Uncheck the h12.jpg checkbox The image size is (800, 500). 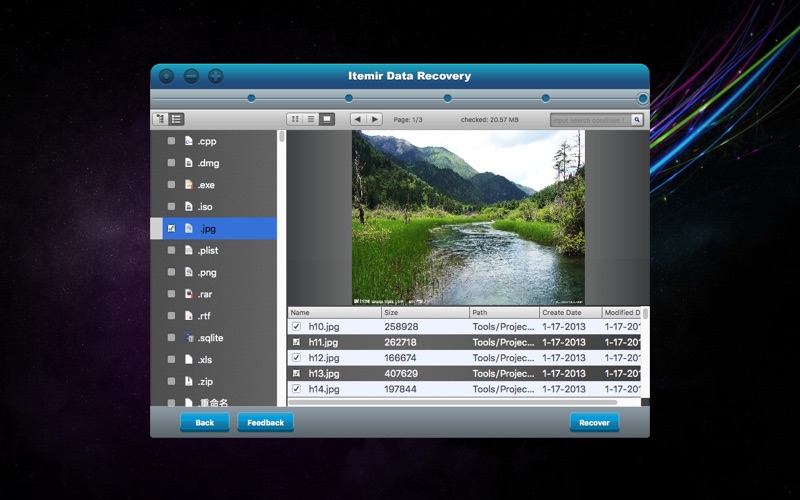[296, 358]
